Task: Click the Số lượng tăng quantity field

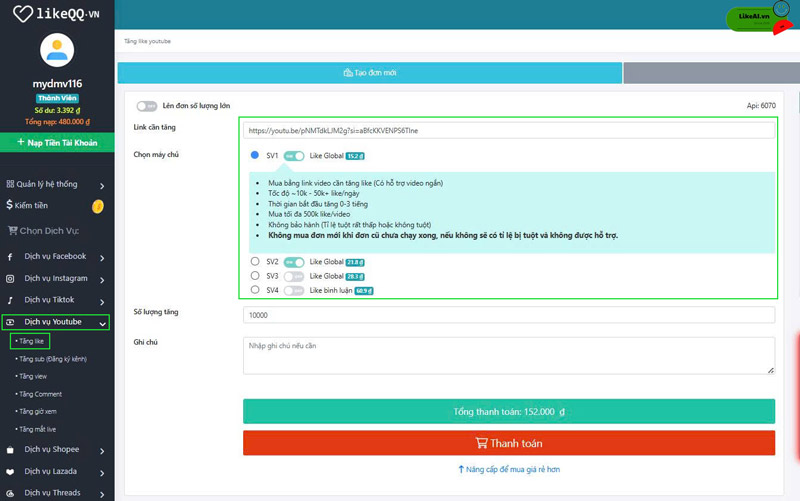Action: click(x=509, y=315)
